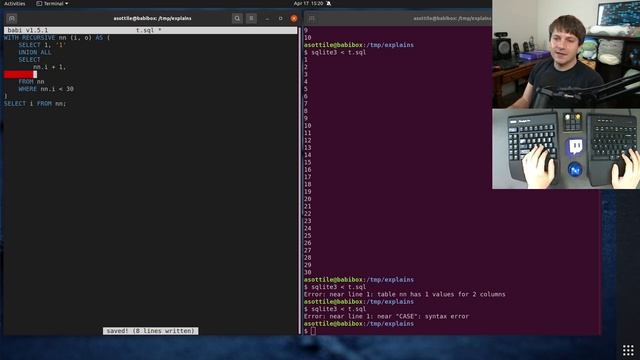
Task: Click the first $ sqlite3 < t.sql command
Action: click(335, 52)
